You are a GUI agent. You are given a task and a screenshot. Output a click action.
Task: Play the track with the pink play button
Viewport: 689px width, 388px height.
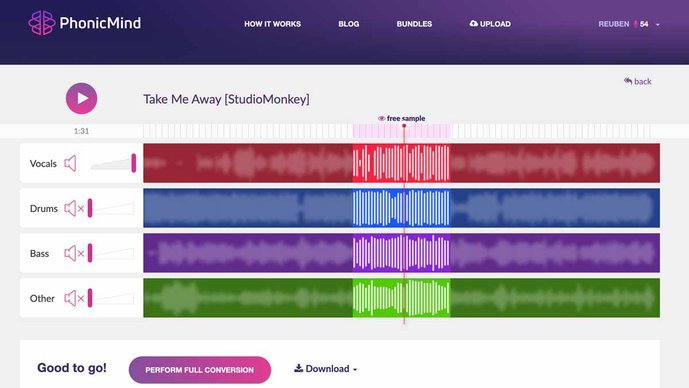point(81,98)
